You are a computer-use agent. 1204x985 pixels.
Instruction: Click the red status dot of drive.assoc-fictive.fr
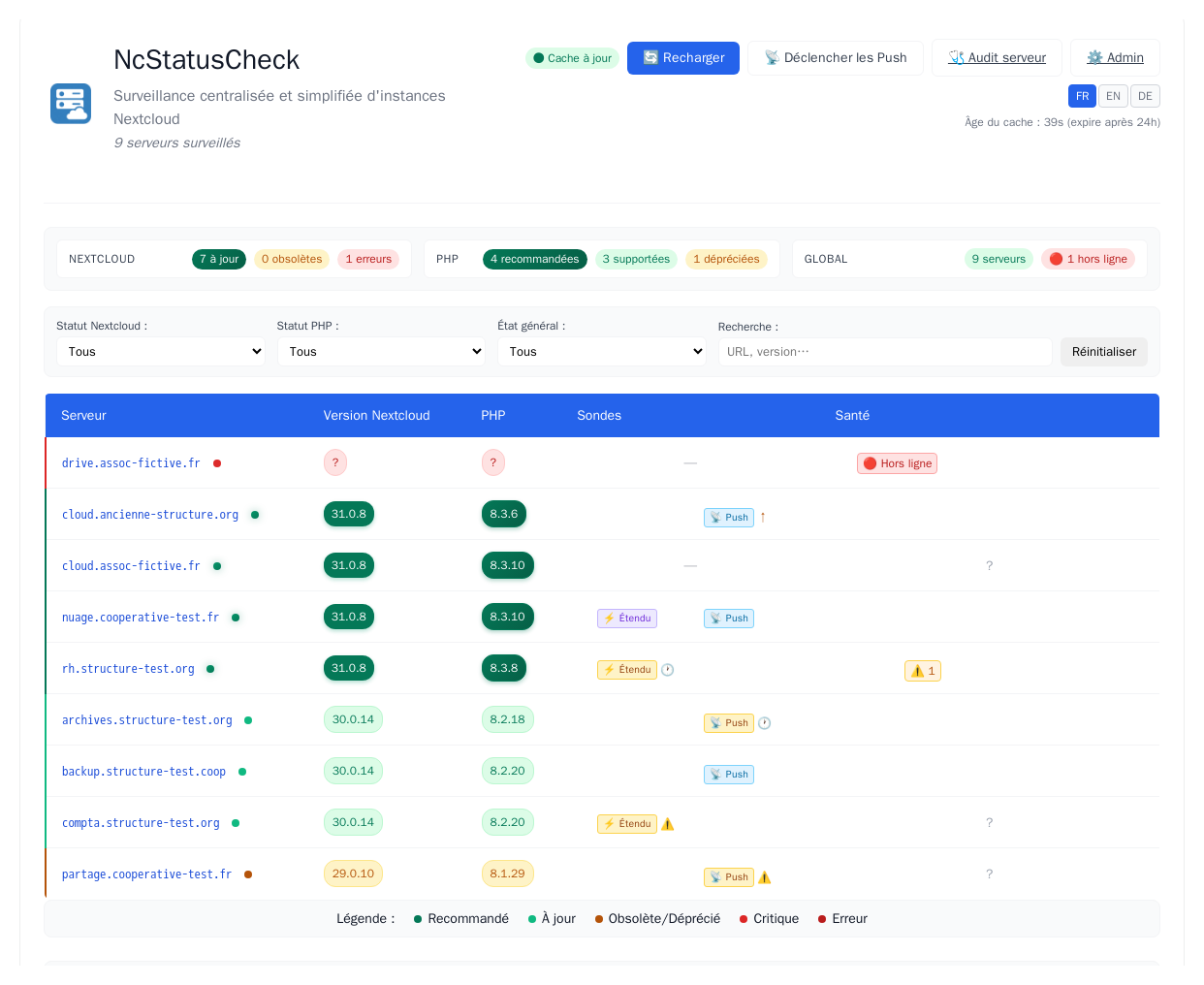click(217, 463)
